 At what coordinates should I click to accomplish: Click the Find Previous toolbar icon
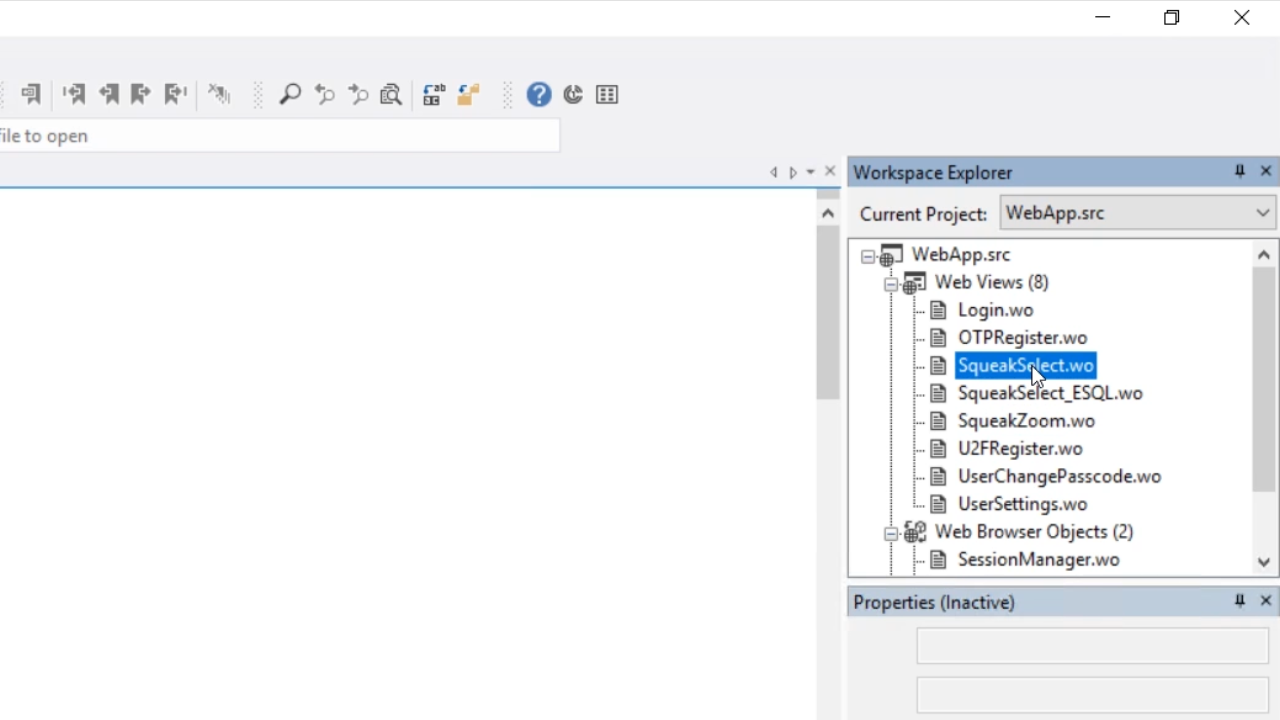[x=324, y=94]
